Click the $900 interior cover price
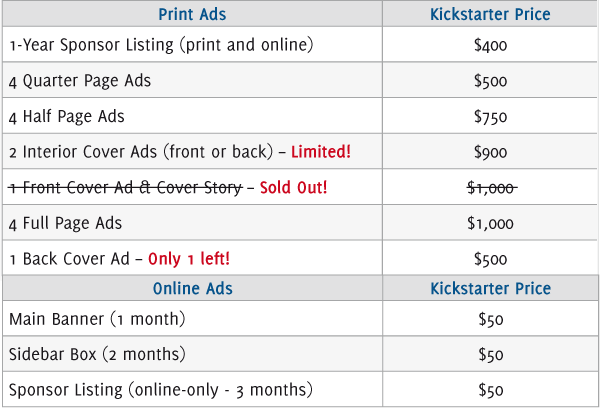The image size is (600, 409). click(x=490, y=152)
